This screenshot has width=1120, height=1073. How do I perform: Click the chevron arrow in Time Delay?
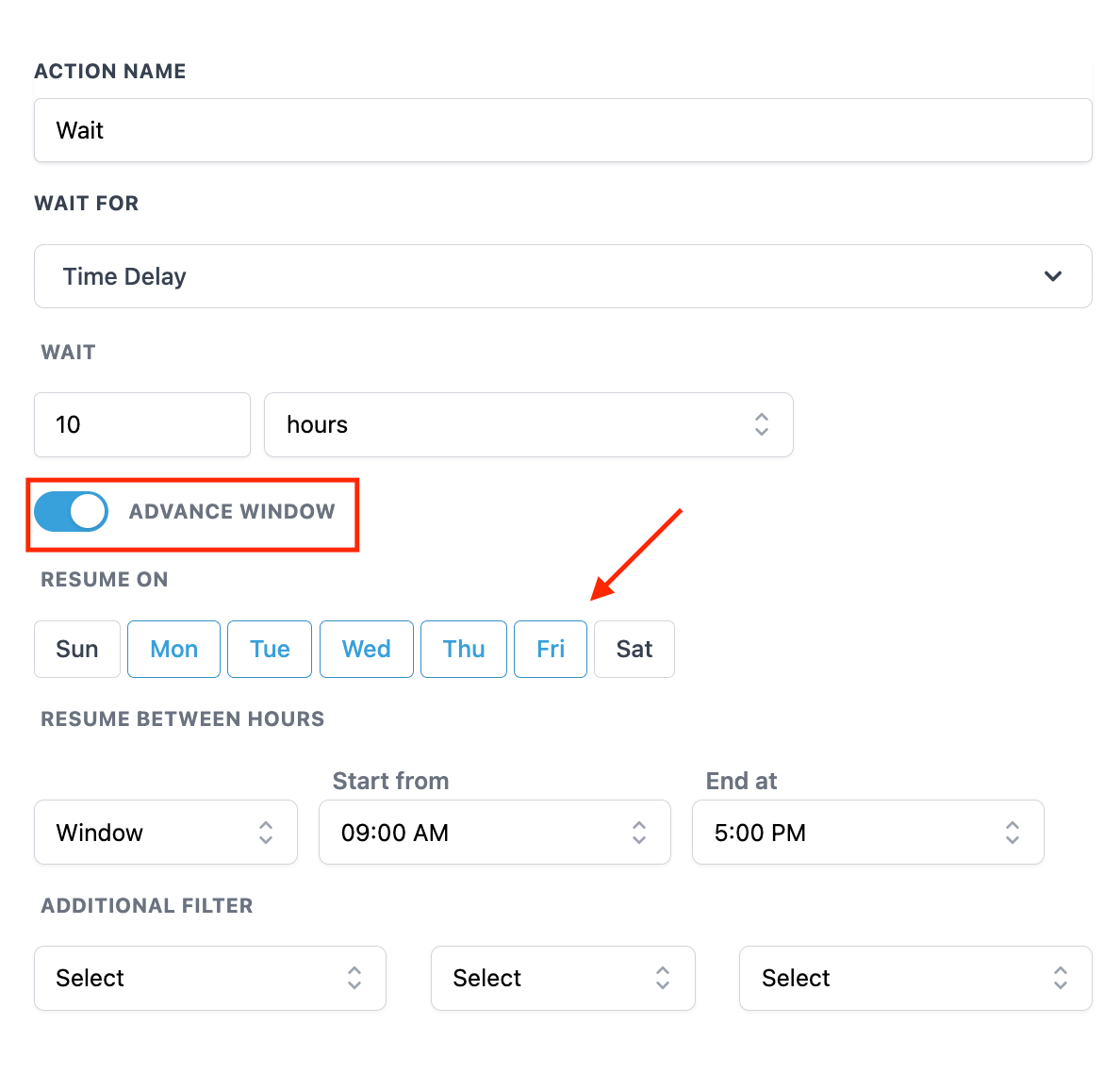(x=1053, y=276)
